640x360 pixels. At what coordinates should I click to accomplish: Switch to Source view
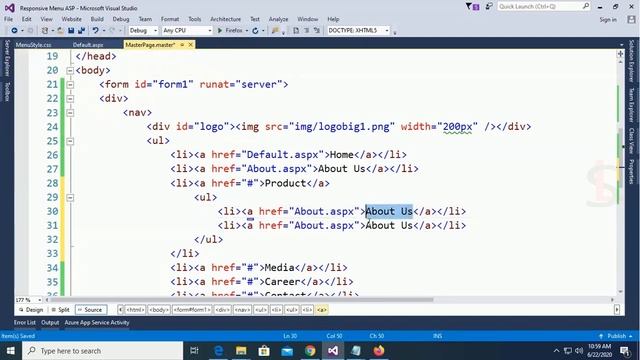point(90,310)
